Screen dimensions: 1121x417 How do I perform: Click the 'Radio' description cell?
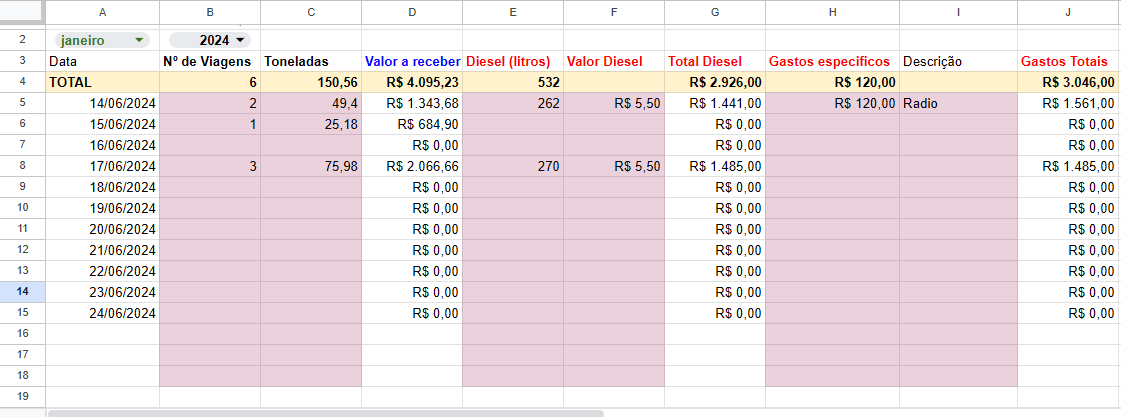tap(958, 103)
